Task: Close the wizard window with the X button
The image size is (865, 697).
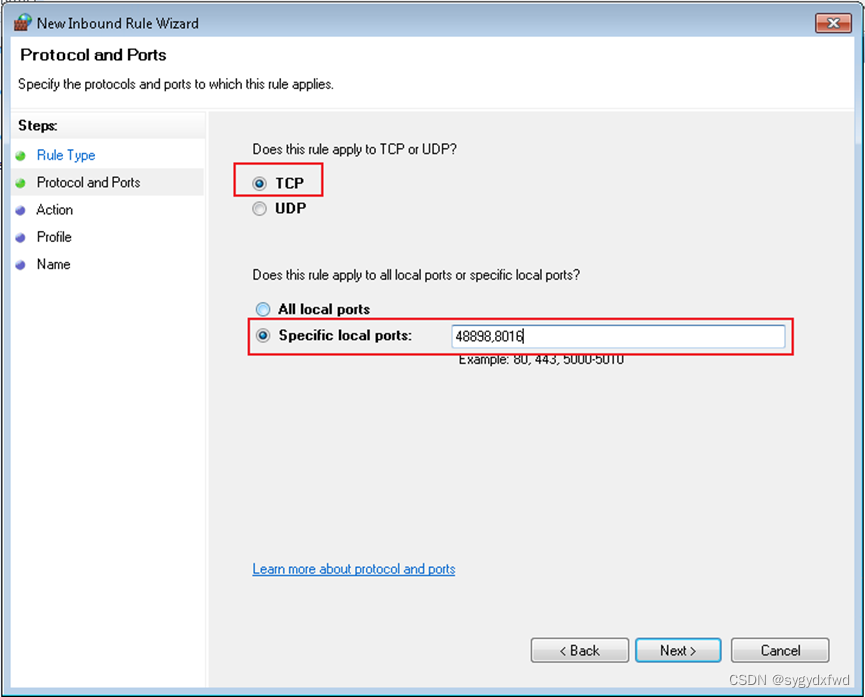Action: 833,23
